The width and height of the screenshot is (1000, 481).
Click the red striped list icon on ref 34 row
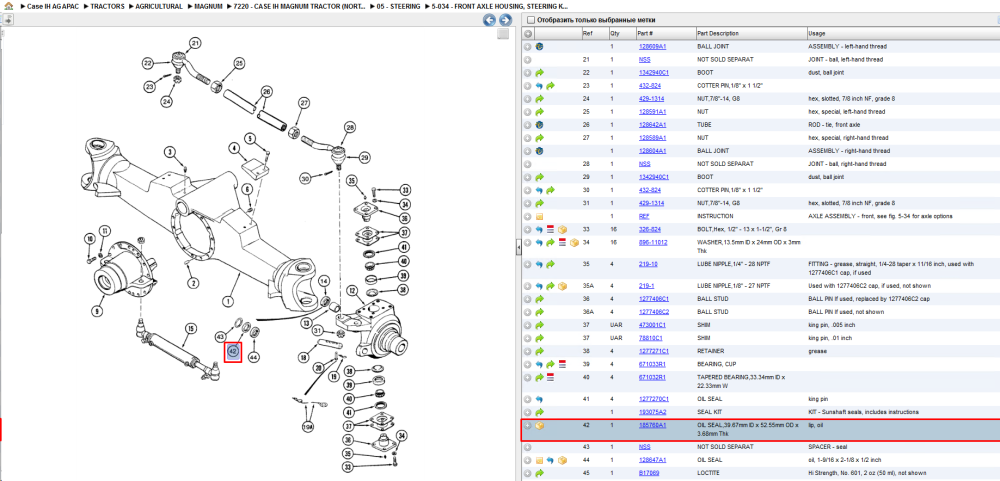pos(562,242)
